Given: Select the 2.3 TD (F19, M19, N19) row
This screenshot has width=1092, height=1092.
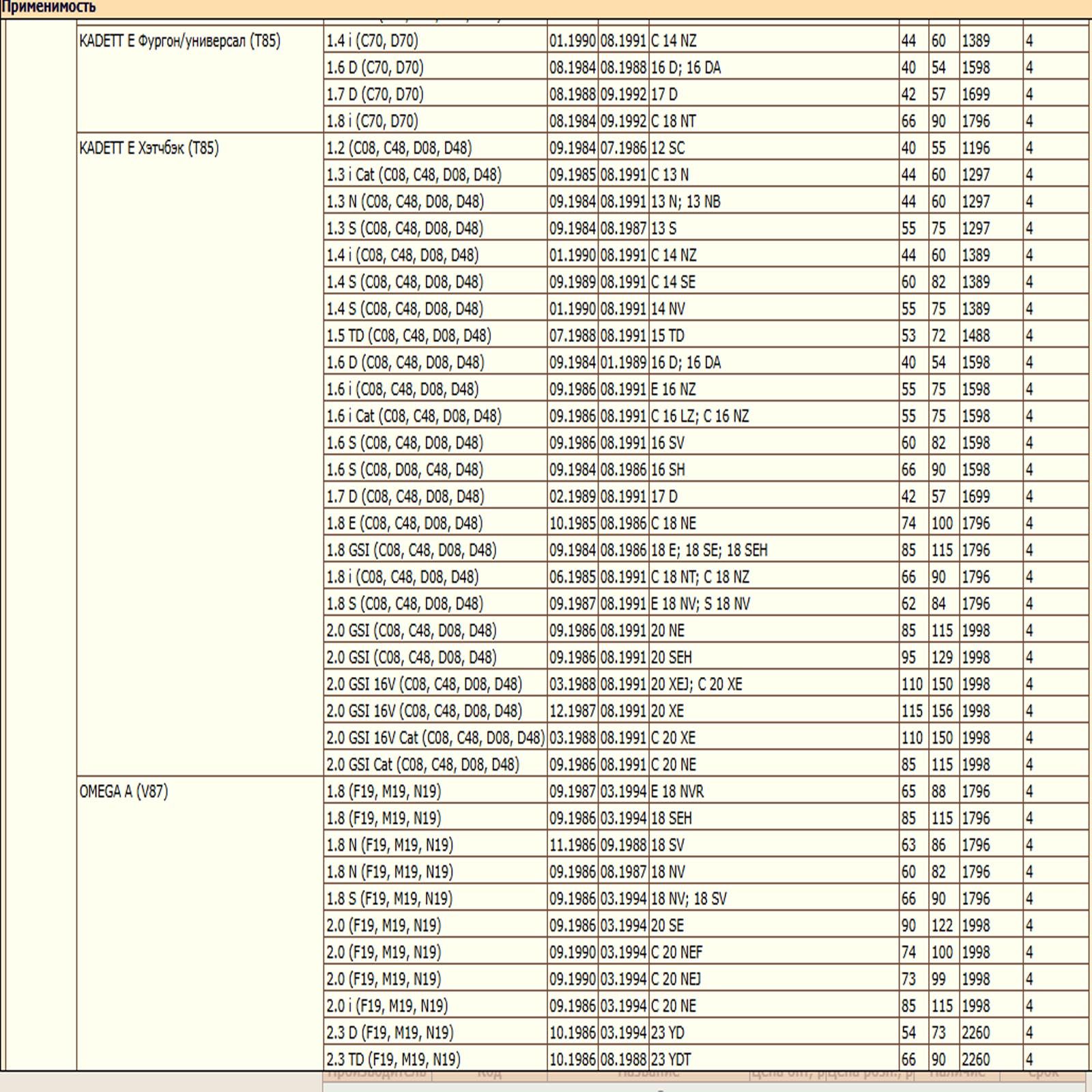Looking at the screenshot, I should pyautogui.click(x=393, y=1059).
